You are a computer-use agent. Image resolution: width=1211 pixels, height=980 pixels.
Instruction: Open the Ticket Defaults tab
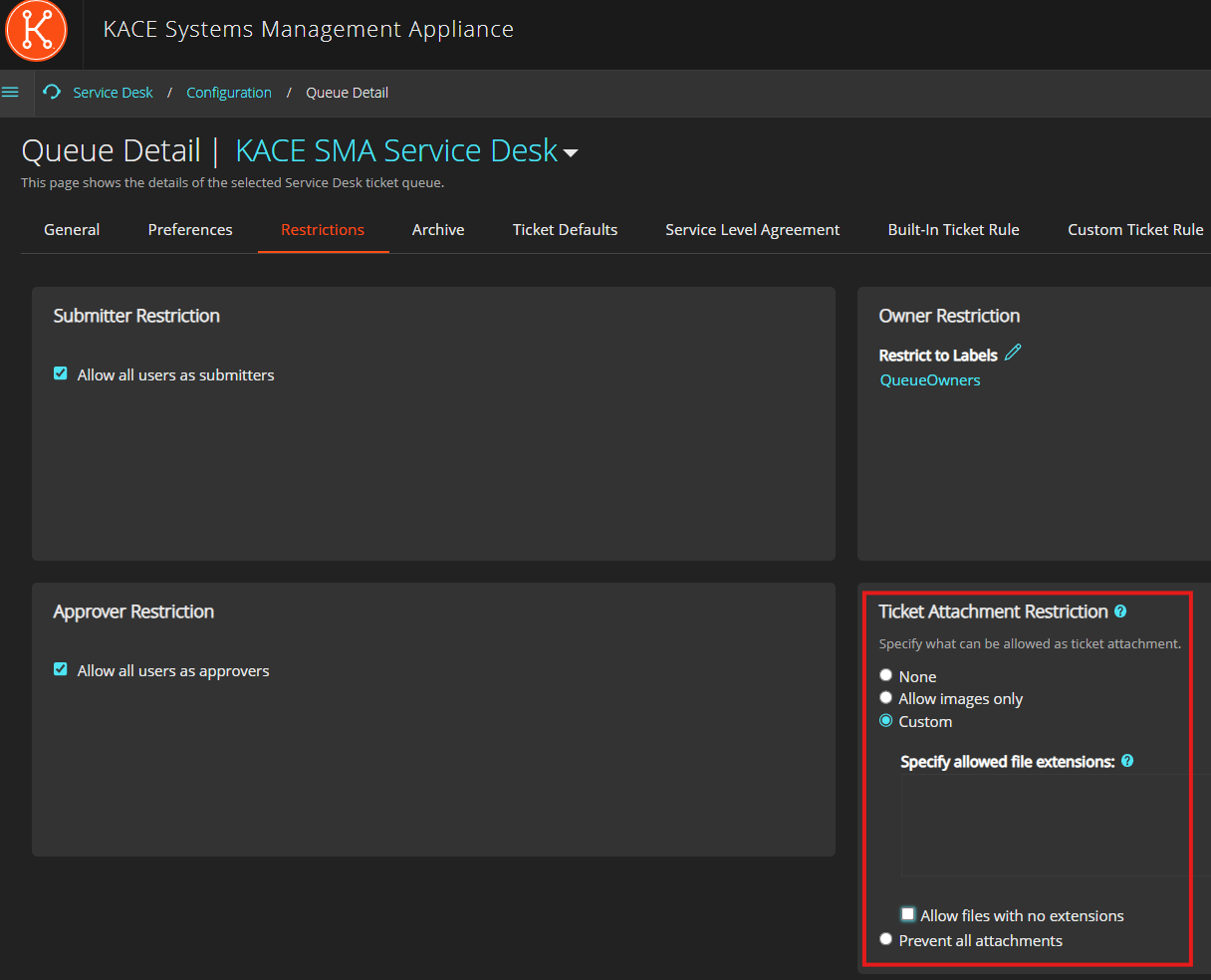(x=565, y=230)
